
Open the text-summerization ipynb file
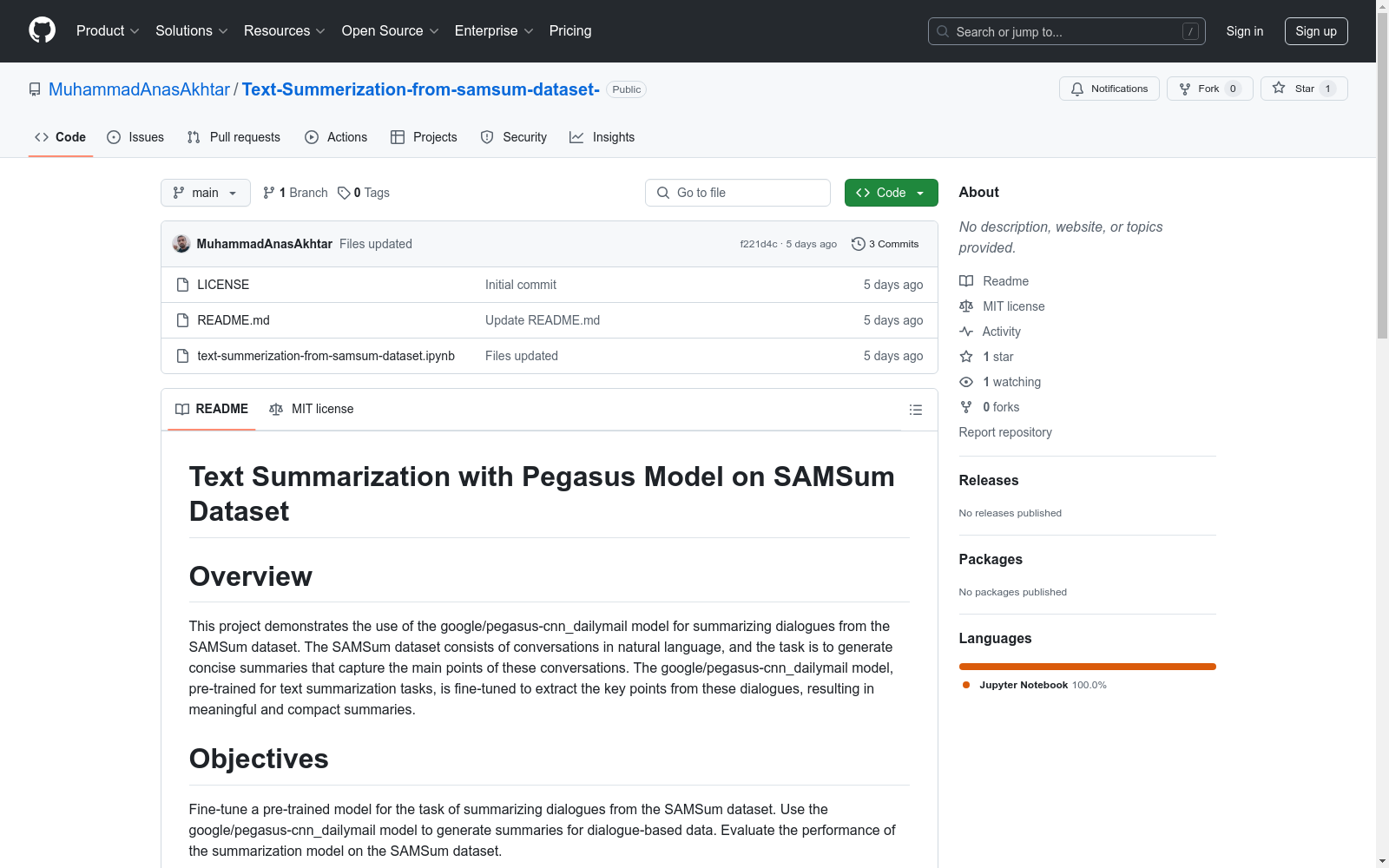[x=326, y=356]
